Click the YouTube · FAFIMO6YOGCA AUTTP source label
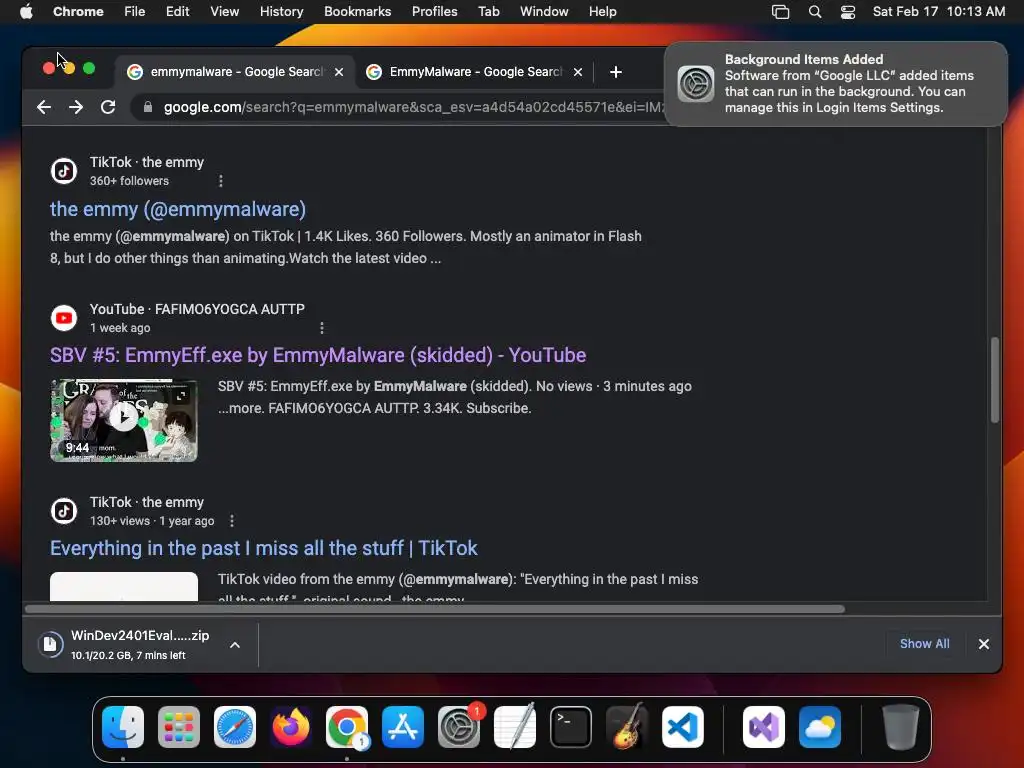The image size is (1024, 768). (x=197, y=309)
